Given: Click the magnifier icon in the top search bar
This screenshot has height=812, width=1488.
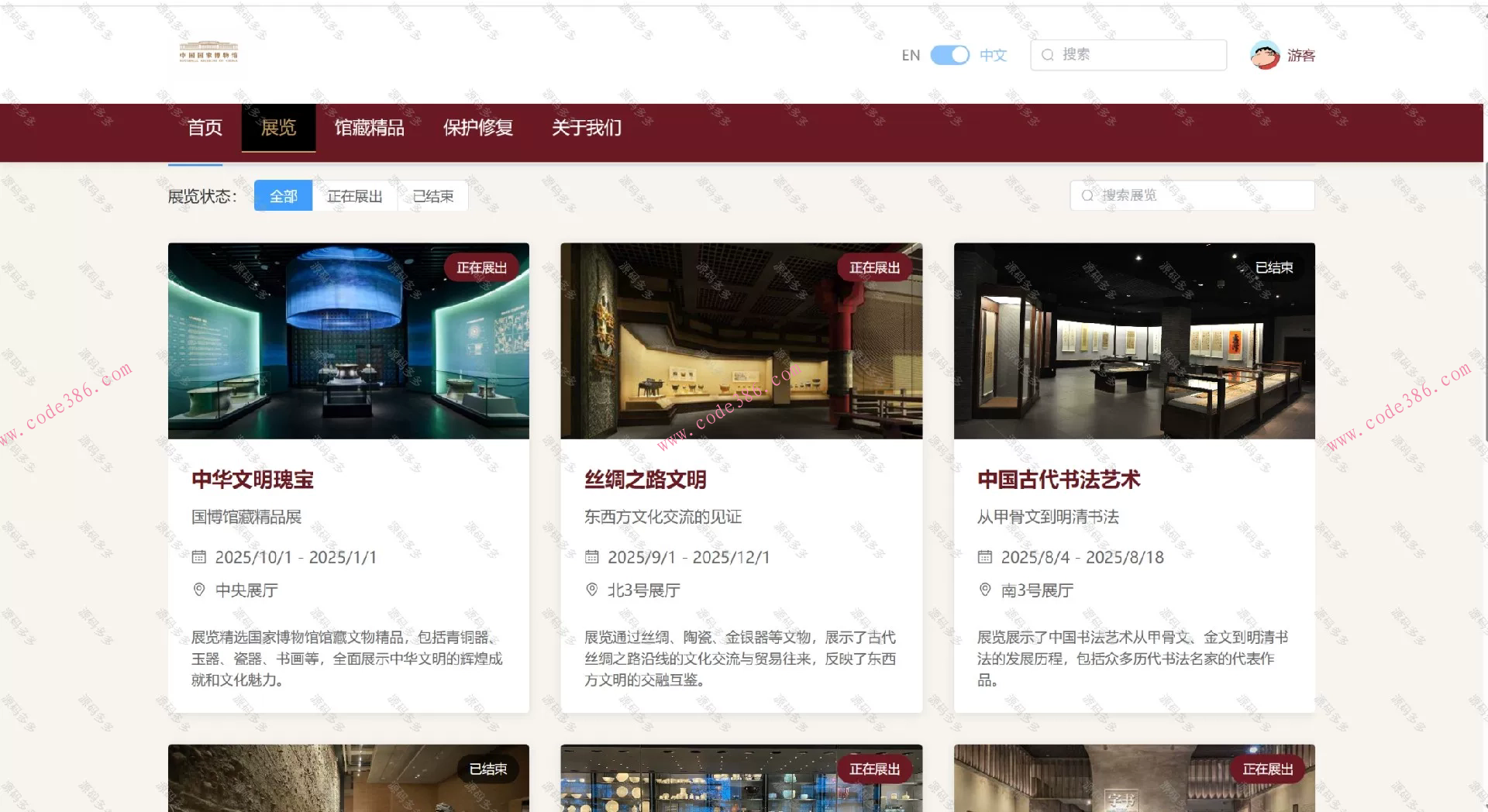Looking at the screenshot, I should coord(1048,54).
